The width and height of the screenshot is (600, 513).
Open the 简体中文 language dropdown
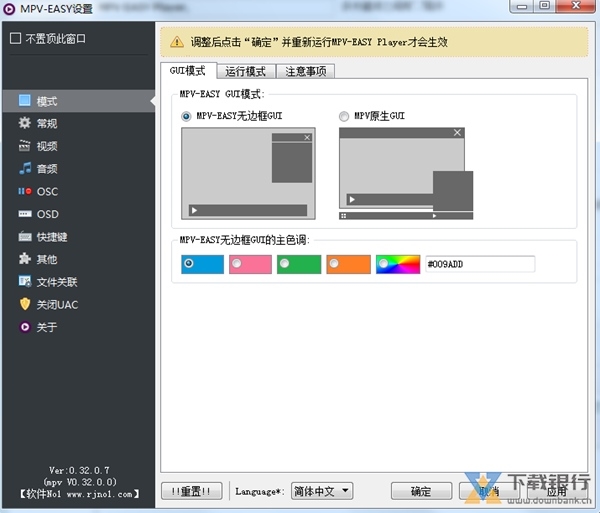[322, 491]
